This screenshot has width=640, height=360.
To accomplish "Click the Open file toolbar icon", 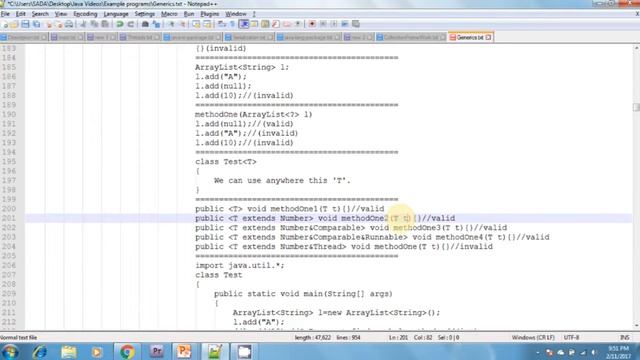I will click(x=14, y=24).
